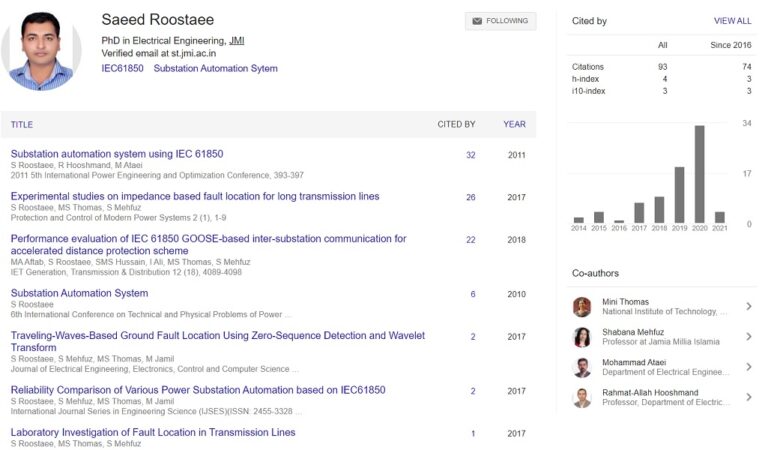The height and width of the screenshot is (450, 768).
Task: Expand the chevron next to Shabana Mehfuz
Action: pyautogui.click(x=748, y=337)
